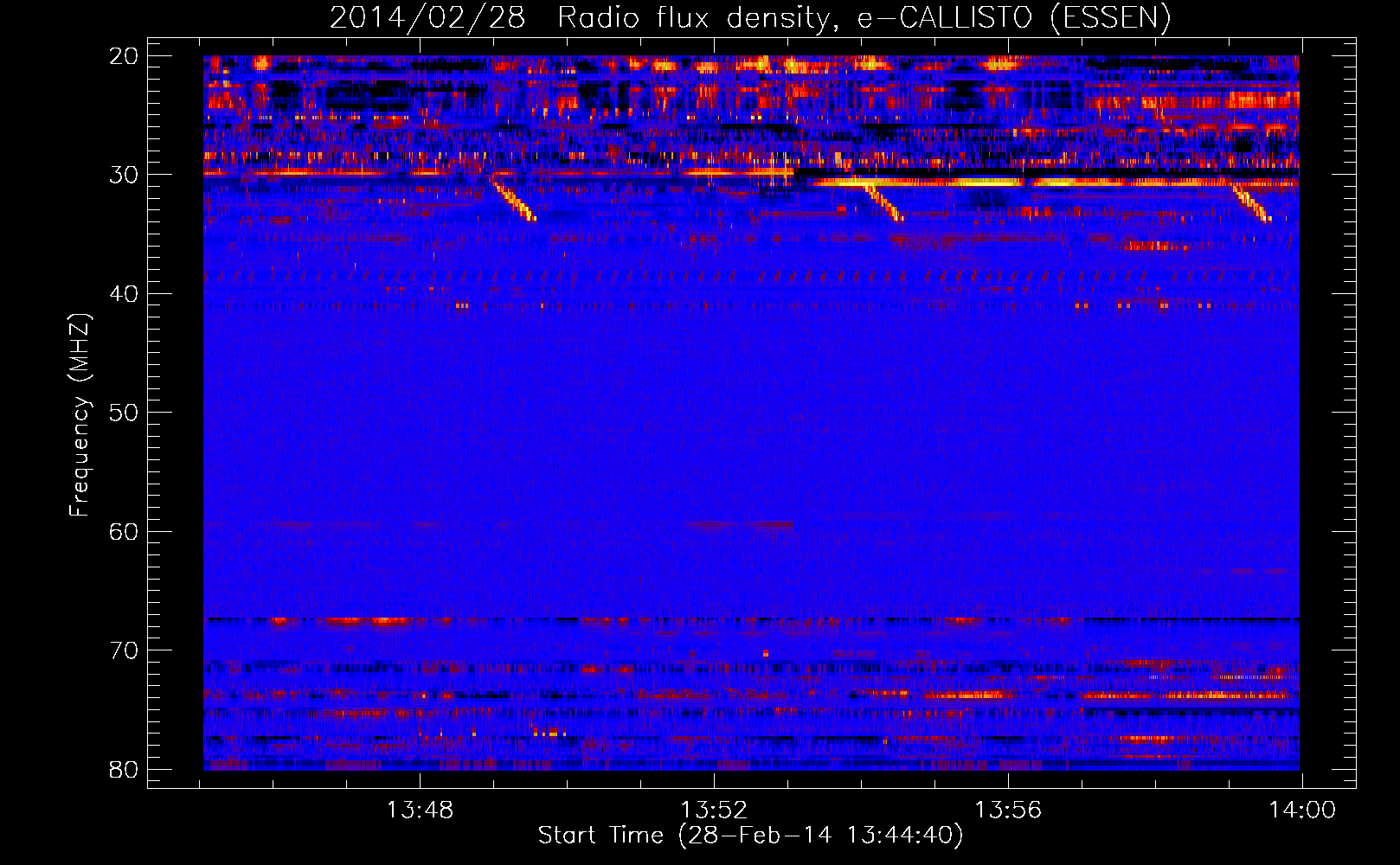Click the 20 frequency tick label
This screenshot has height=865, width=1400.
124,56
